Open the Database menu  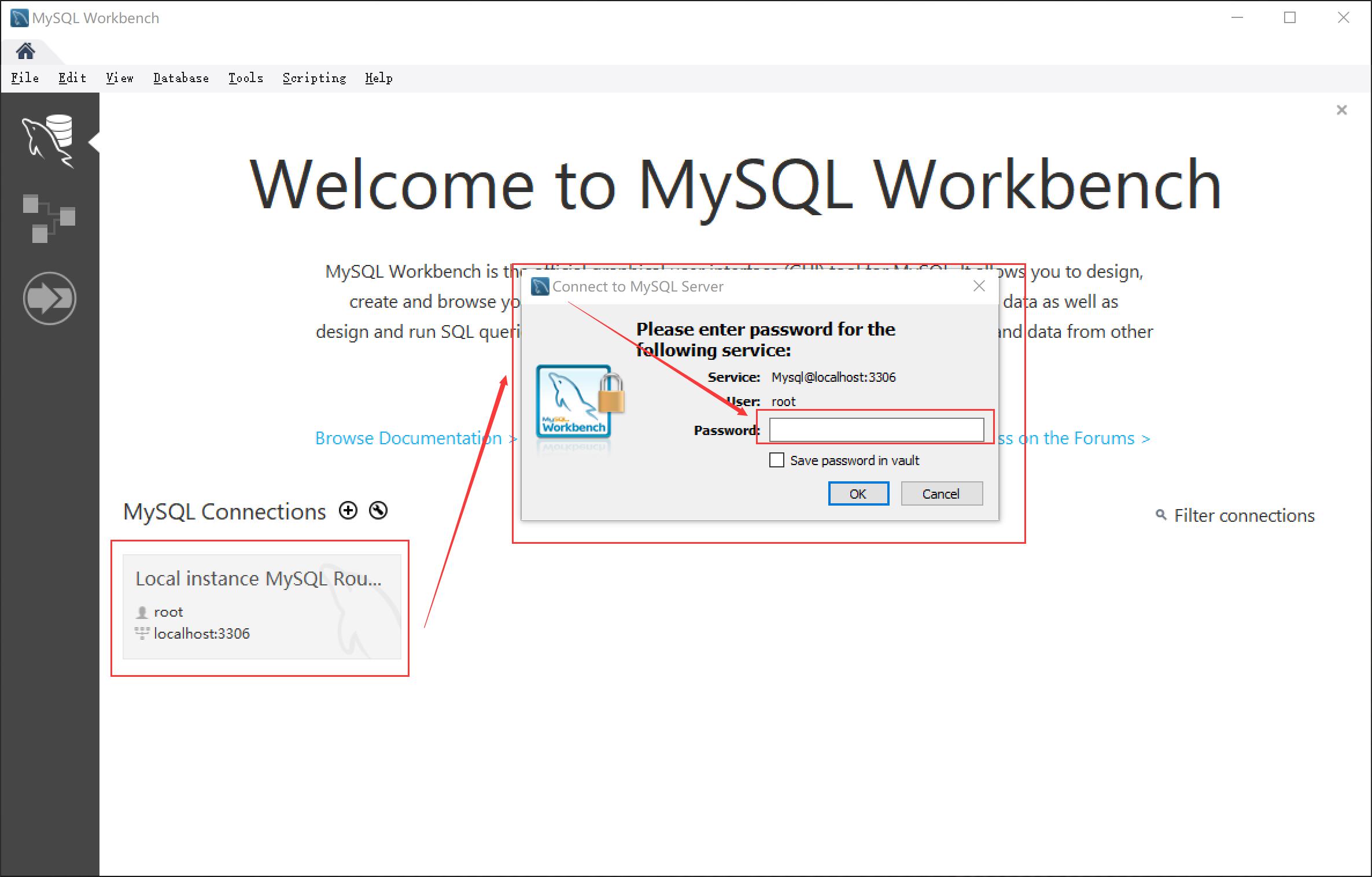181,78
